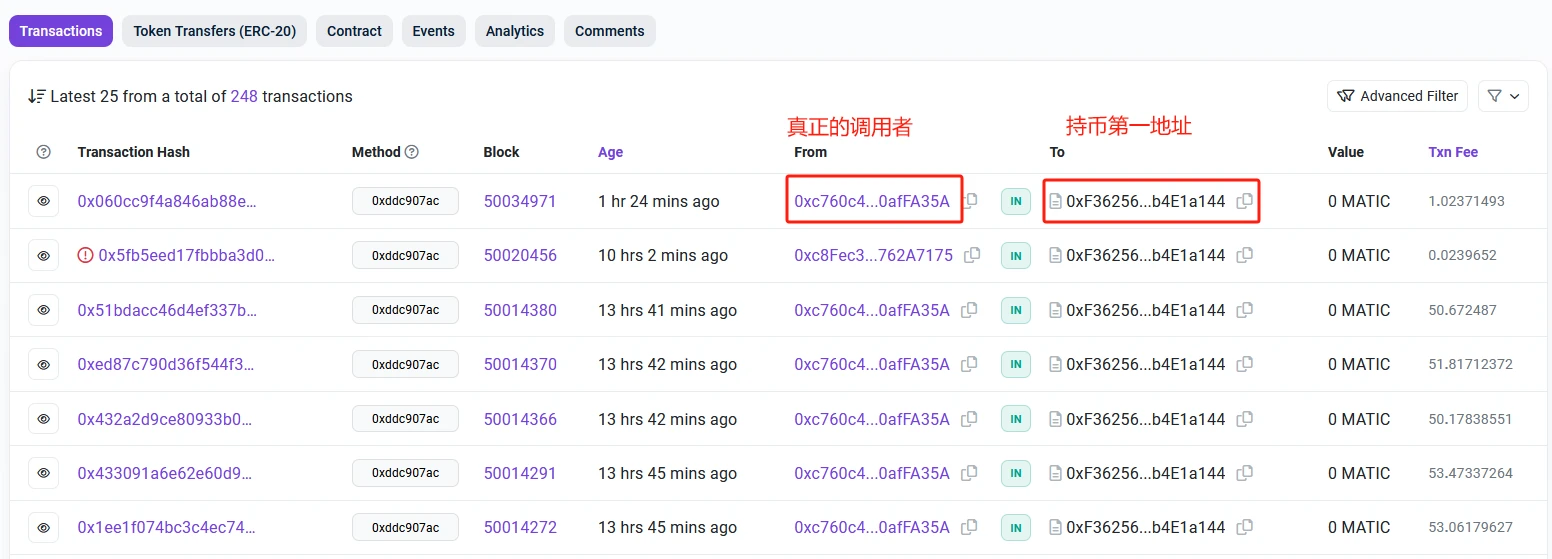Switch Age column header format
The height and width of the screenshot is (559, 1552).
pyautogui.click(x=610, y=152)
